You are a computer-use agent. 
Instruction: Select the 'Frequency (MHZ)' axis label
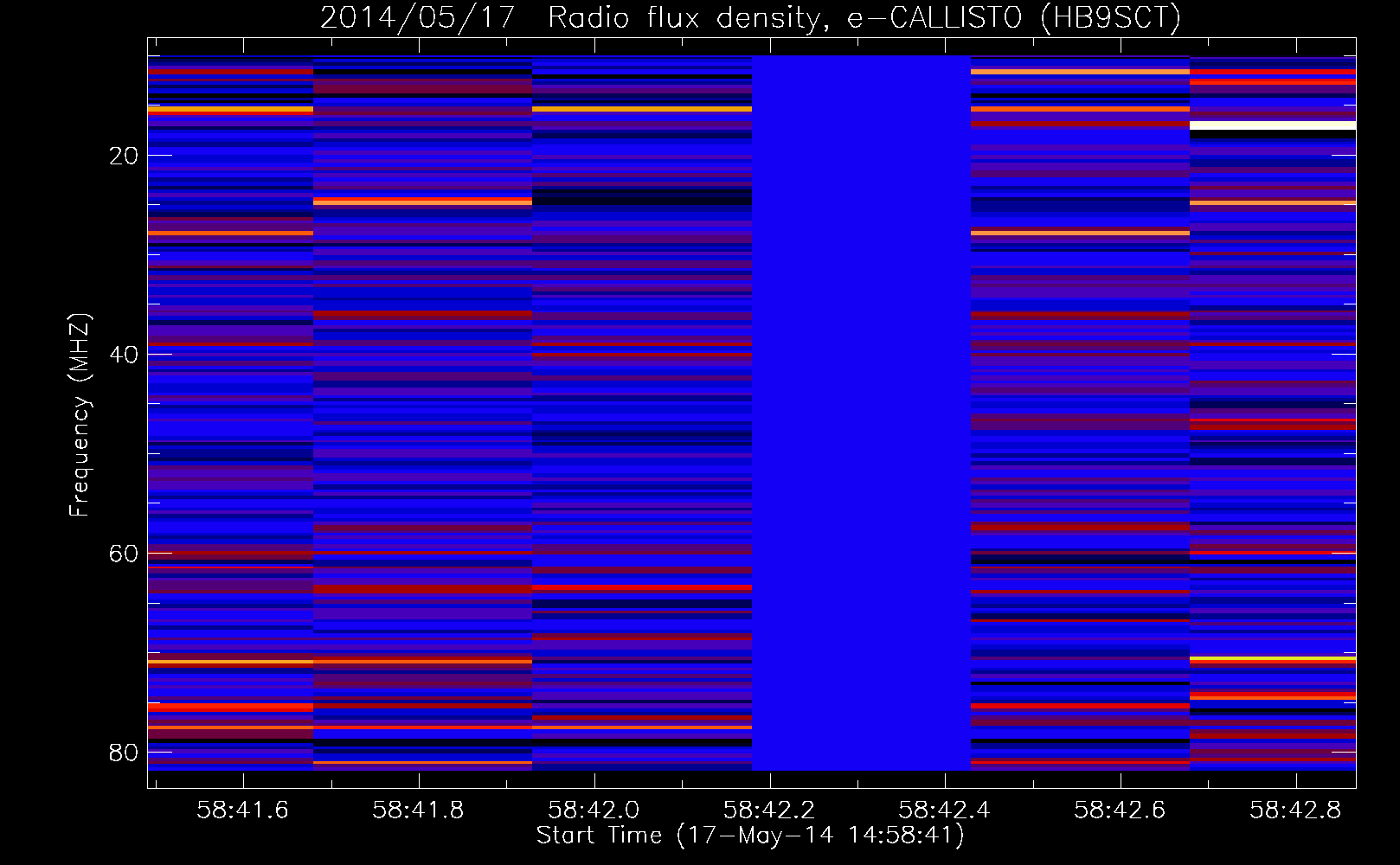[79, 415]
